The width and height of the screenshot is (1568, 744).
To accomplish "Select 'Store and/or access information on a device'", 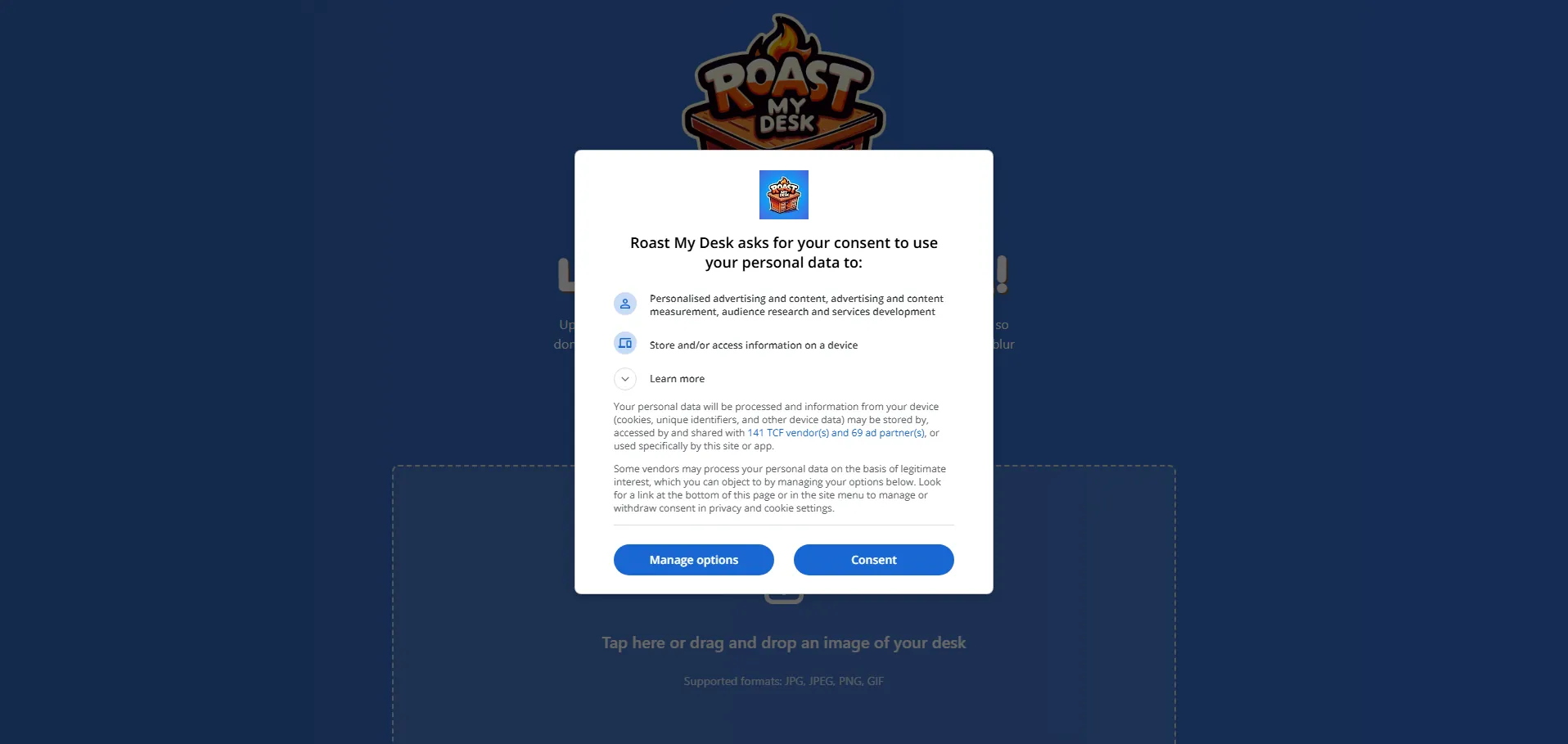I will (x=754, y=345).
